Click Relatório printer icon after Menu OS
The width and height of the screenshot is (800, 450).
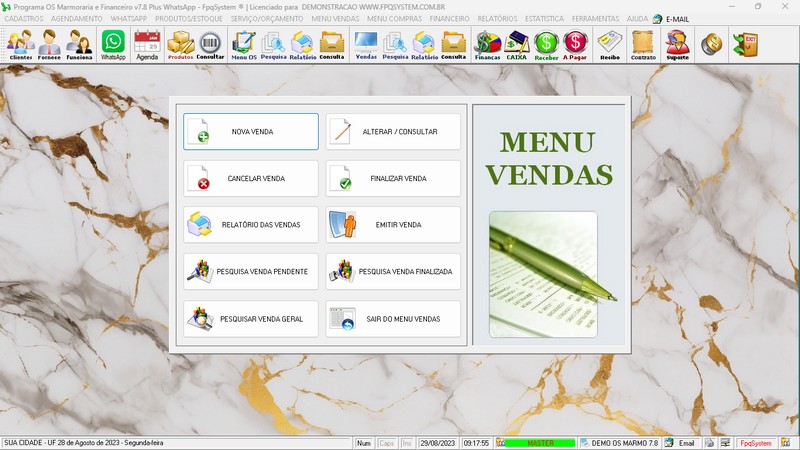point(303,45)
